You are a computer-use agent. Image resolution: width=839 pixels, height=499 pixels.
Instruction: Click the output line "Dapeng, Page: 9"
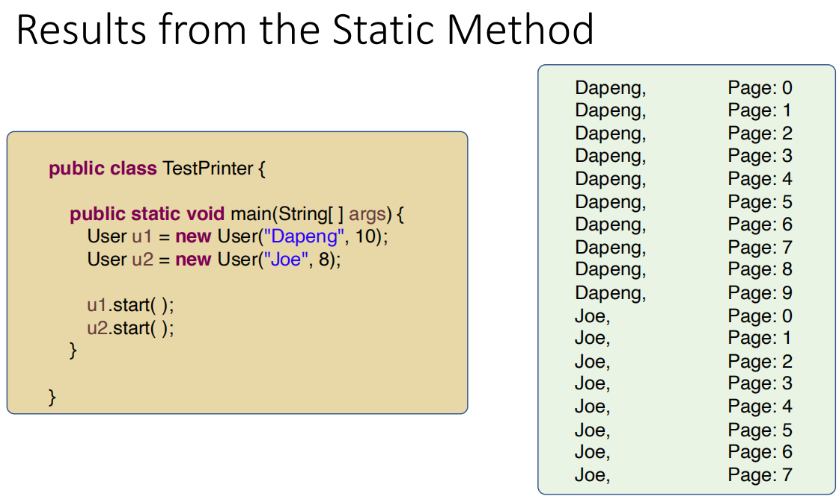click(x=683, y=293)
